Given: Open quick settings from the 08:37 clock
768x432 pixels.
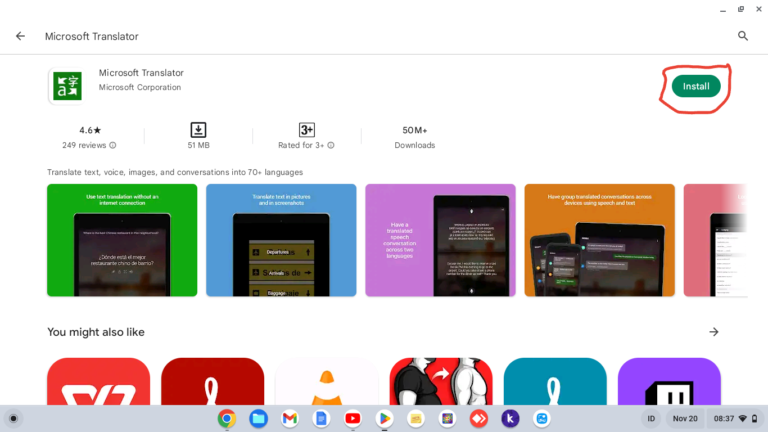Looking at the screenshot, I should tap(735, 419).
